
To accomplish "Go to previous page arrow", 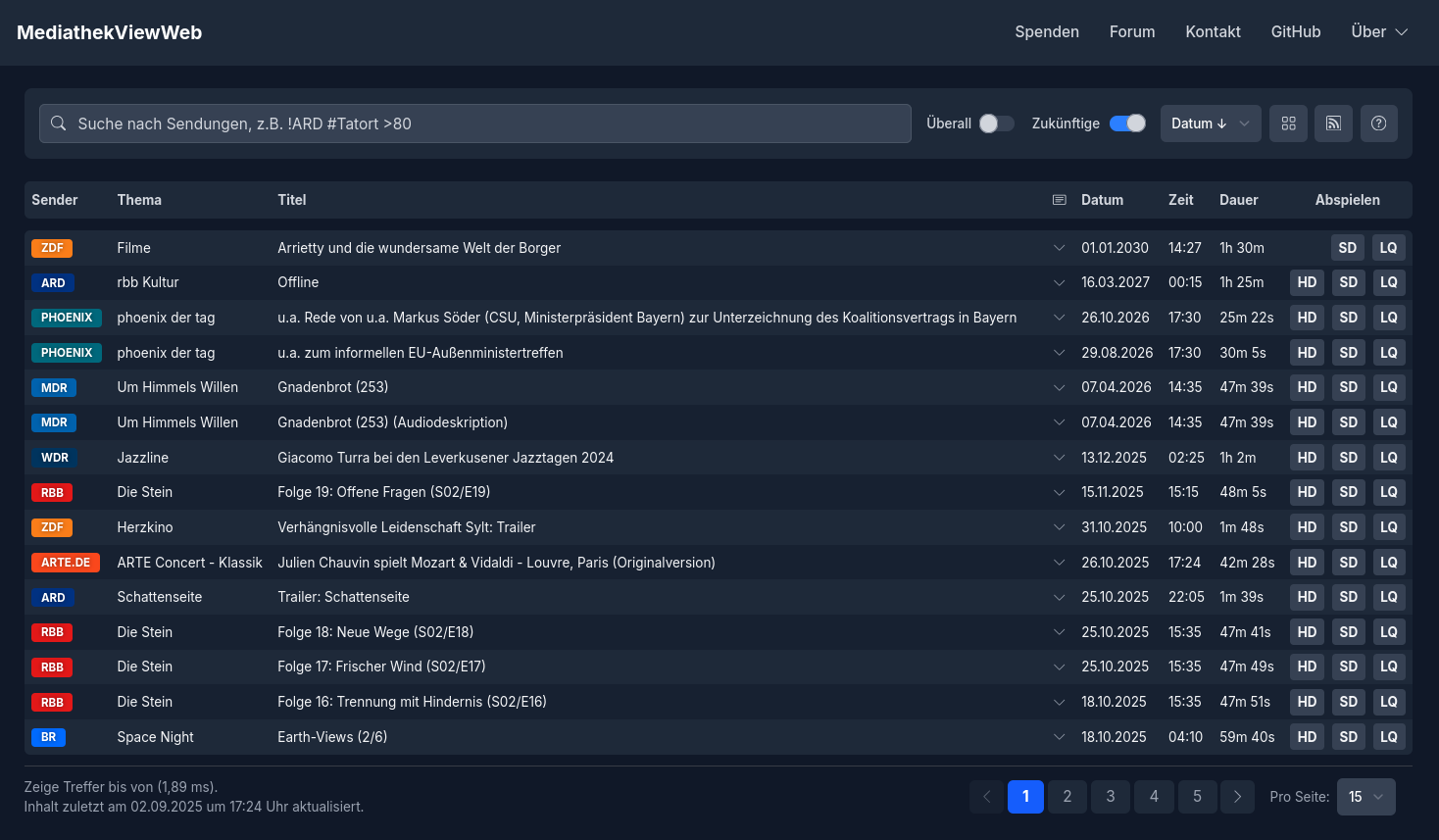I will 987,797.
